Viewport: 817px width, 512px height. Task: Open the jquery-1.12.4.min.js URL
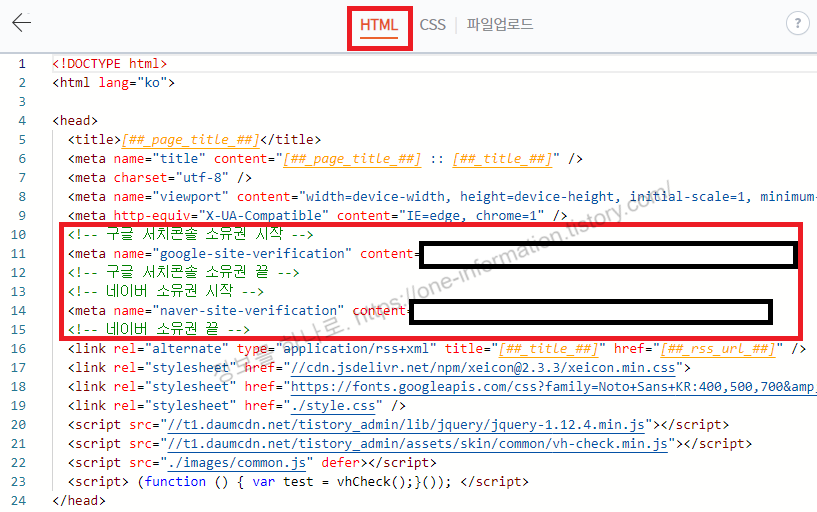pos(406,424)
